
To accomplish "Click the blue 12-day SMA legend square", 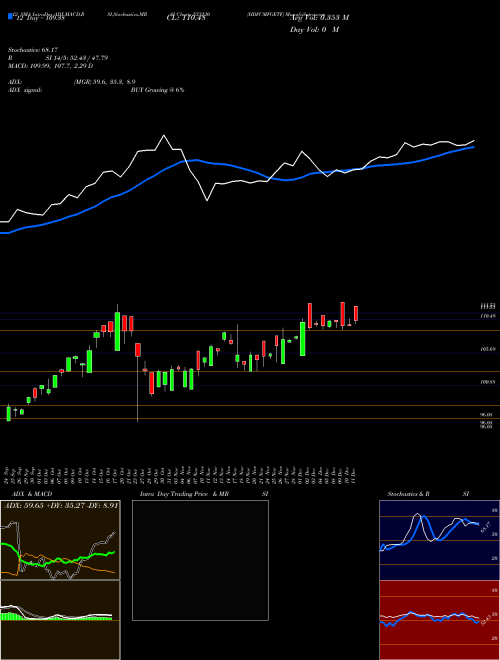I will point(10,16).
